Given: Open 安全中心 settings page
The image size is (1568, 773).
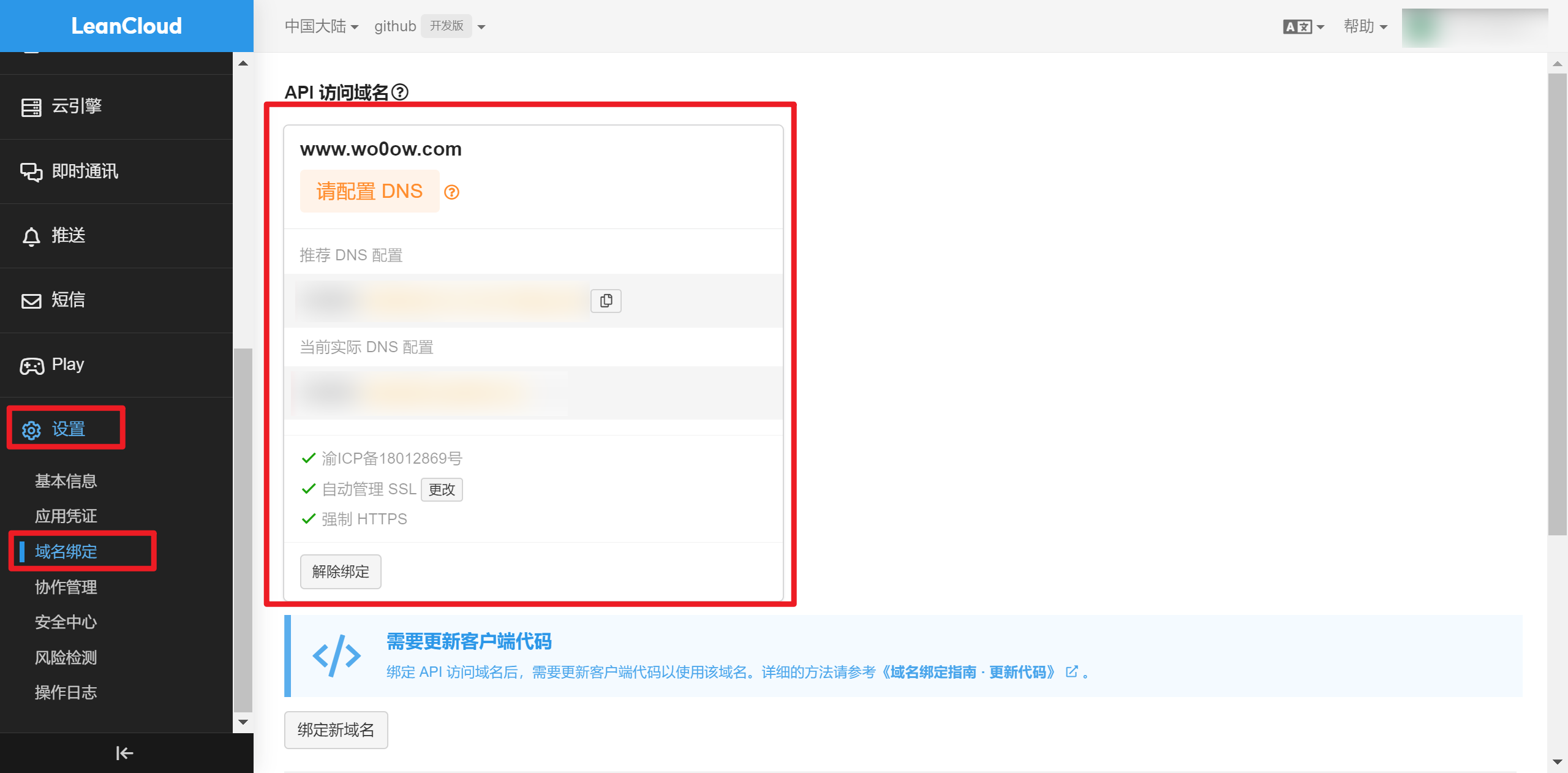Looking at the screenshot, I should pyautogui.click(x=66, y=622).
